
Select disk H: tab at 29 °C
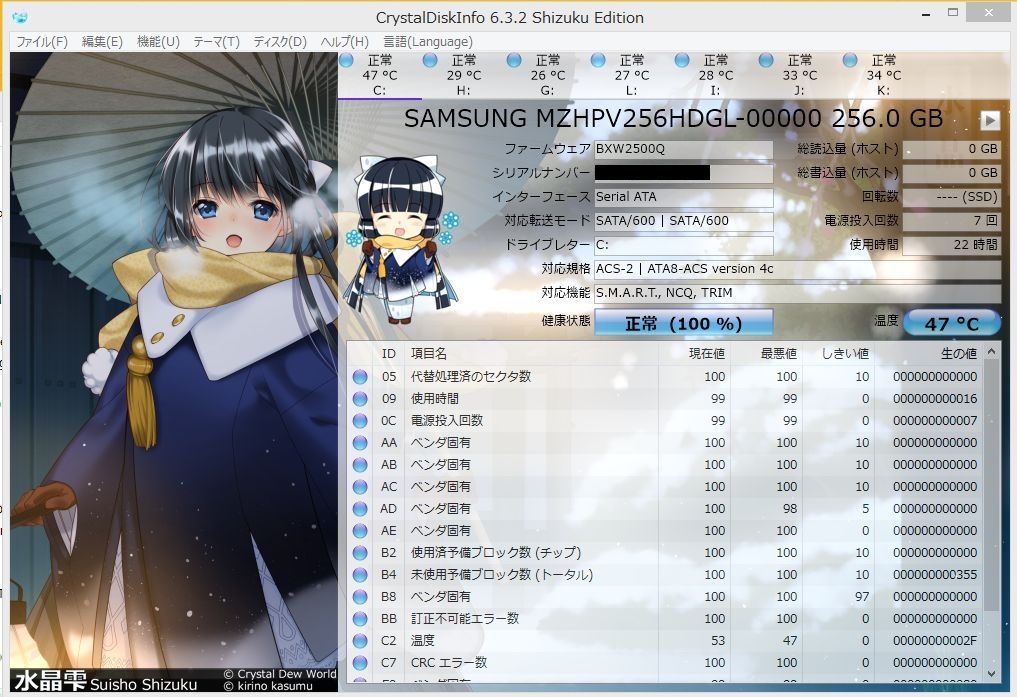(463, 75)
